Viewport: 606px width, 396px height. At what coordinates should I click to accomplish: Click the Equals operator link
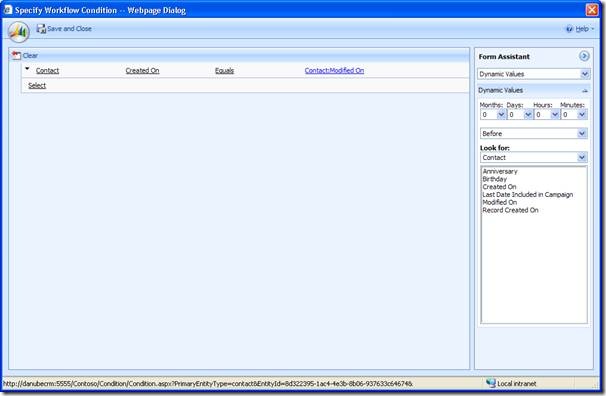pyautogui.click(x=225, y=71)
